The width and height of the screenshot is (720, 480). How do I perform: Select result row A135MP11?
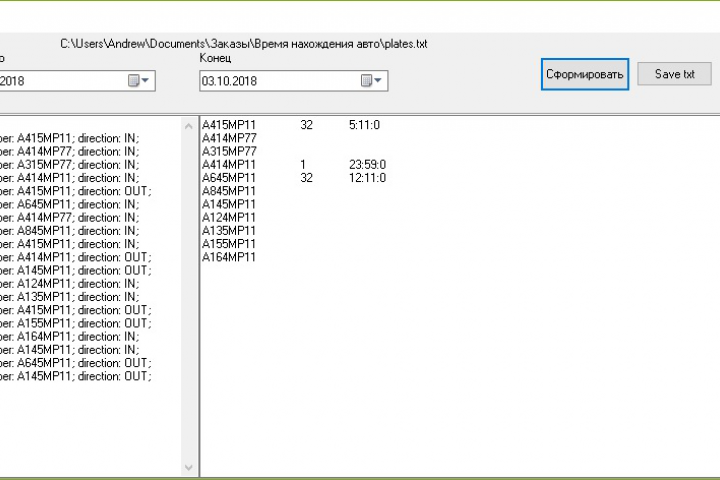(229, 231)
